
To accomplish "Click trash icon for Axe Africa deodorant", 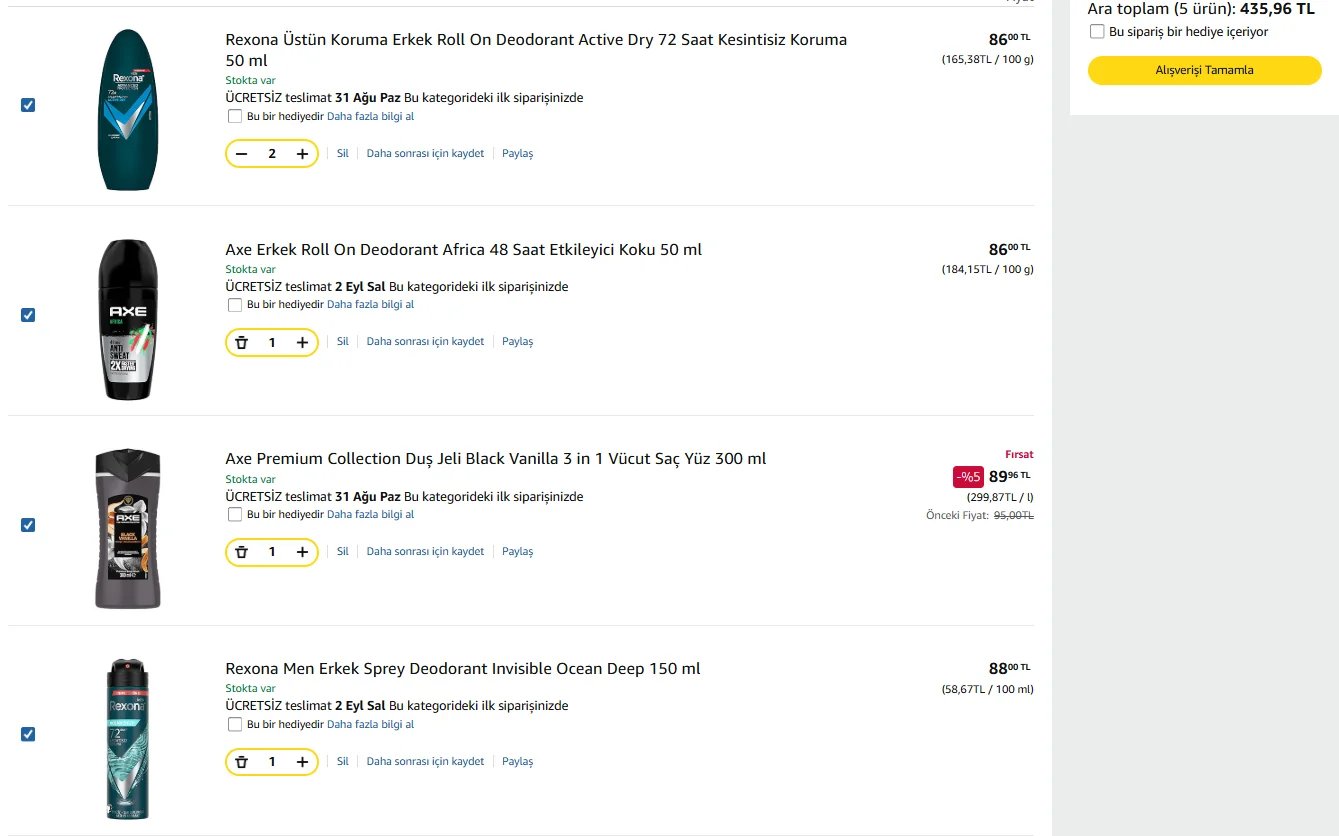I will click(x=241, y=342).
